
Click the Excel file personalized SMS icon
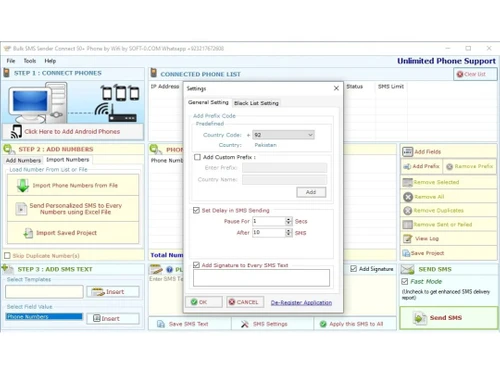[x=21, y=209]
